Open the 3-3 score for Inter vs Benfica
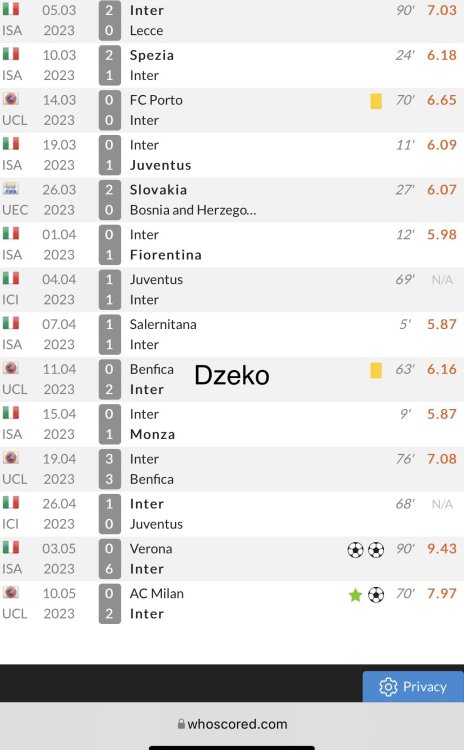 (x=110, y=469)
